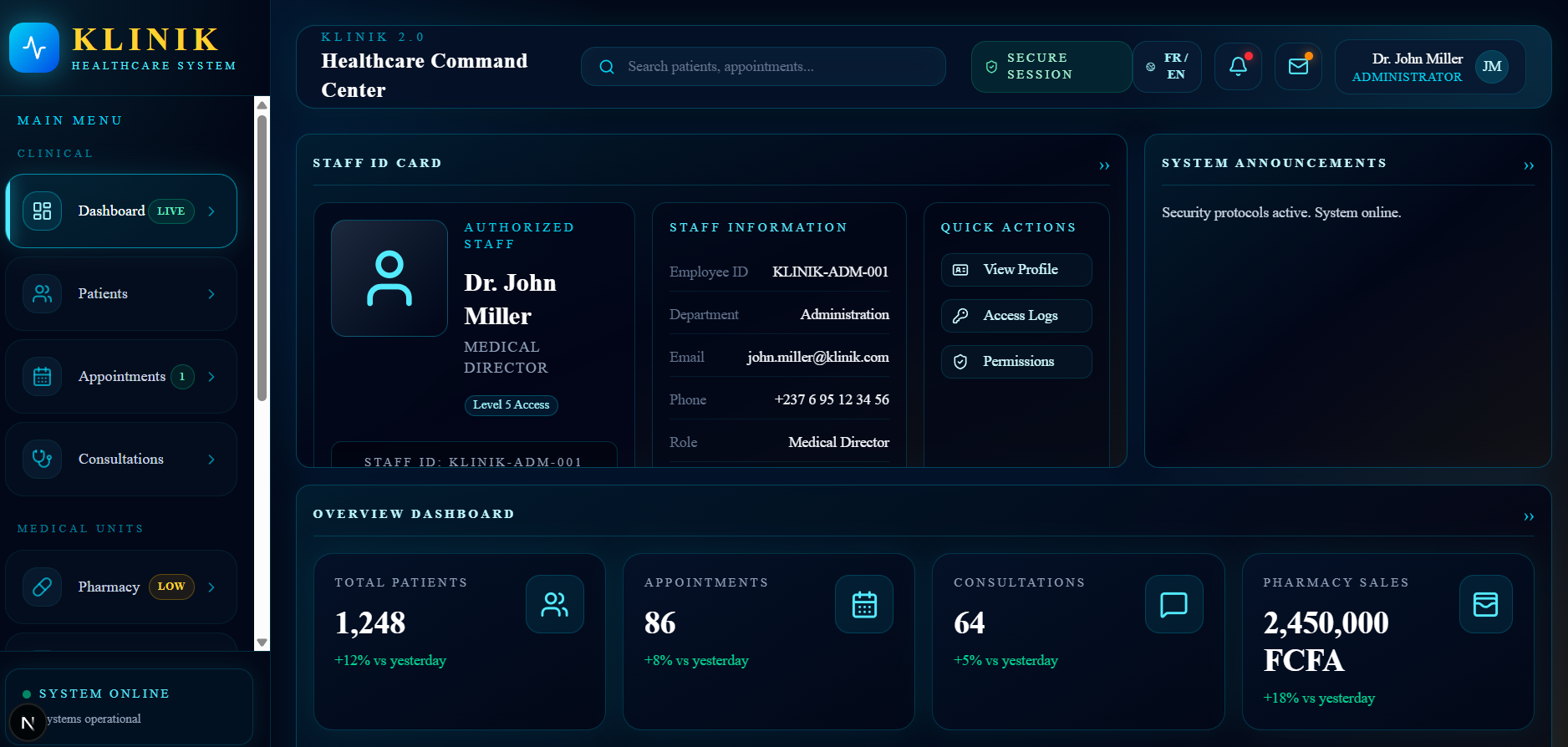Screen dimensions: 1568x747
Task: Open the Patients menu item
Action: pos(121,293)
